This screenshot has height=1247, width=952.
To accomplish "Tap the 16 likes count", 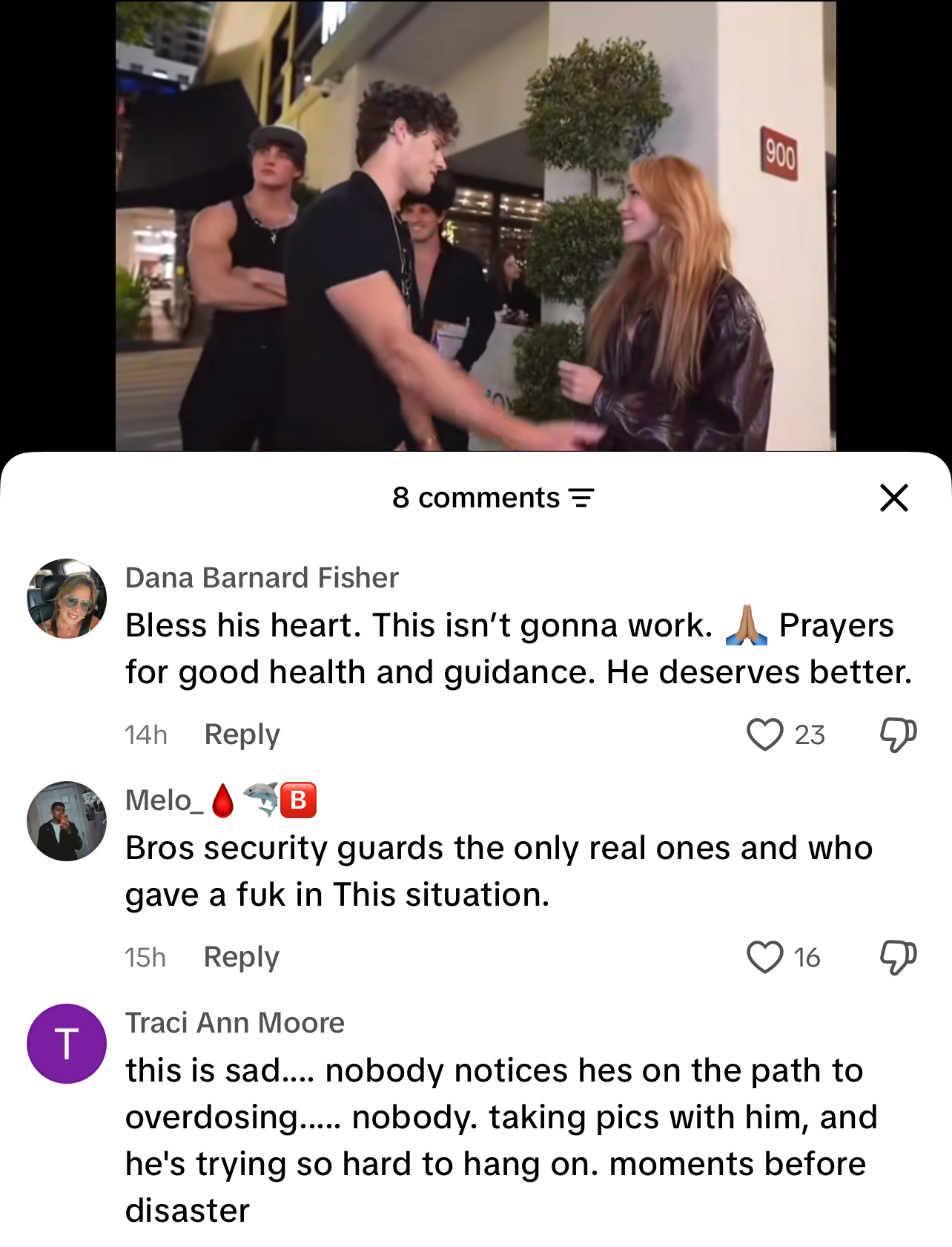I will click(807, 957).
